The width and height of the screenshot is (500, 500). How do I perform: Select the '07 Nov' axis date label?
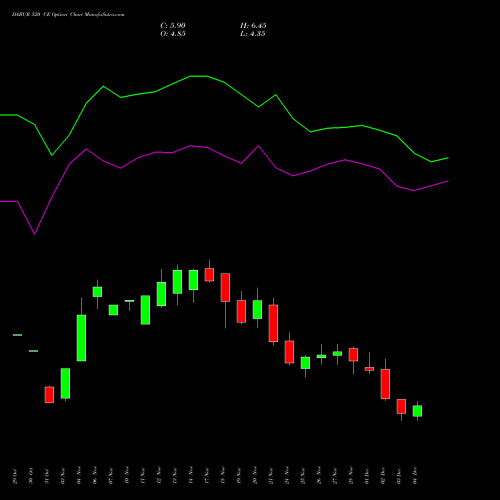pyautogui.click(x=111, y=476)
